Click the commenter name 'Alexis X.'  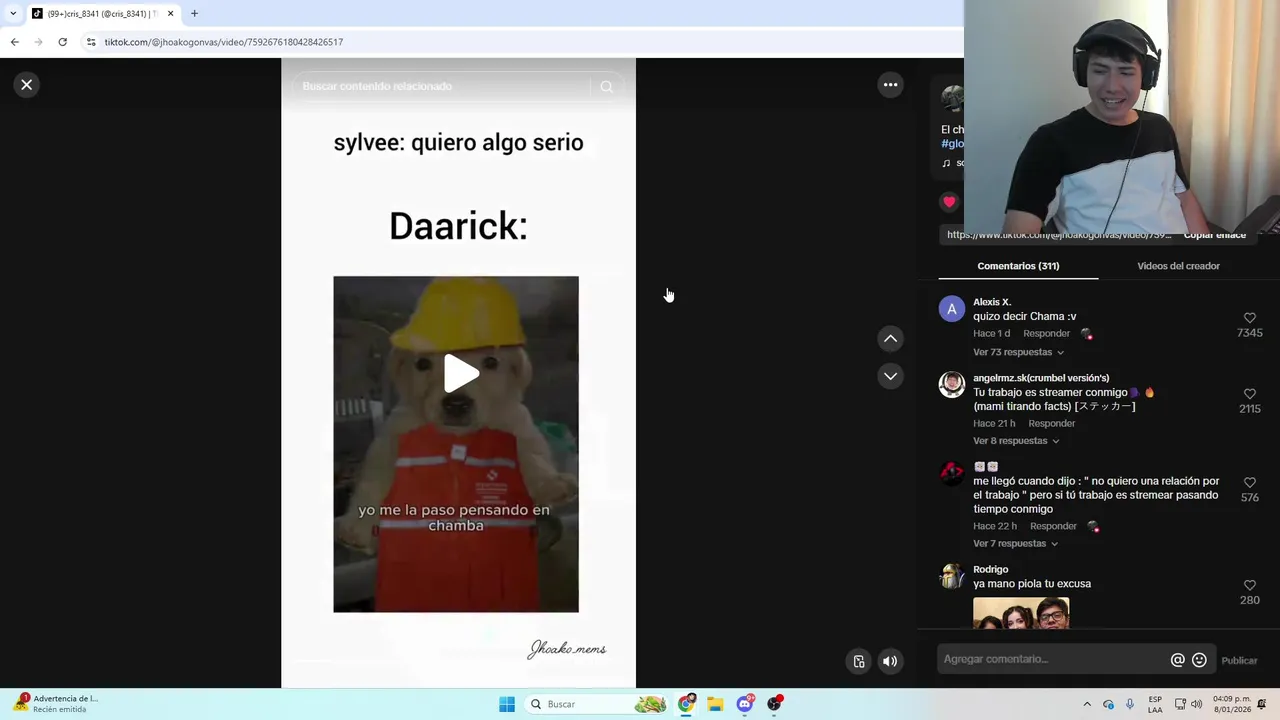click(992, 302)
